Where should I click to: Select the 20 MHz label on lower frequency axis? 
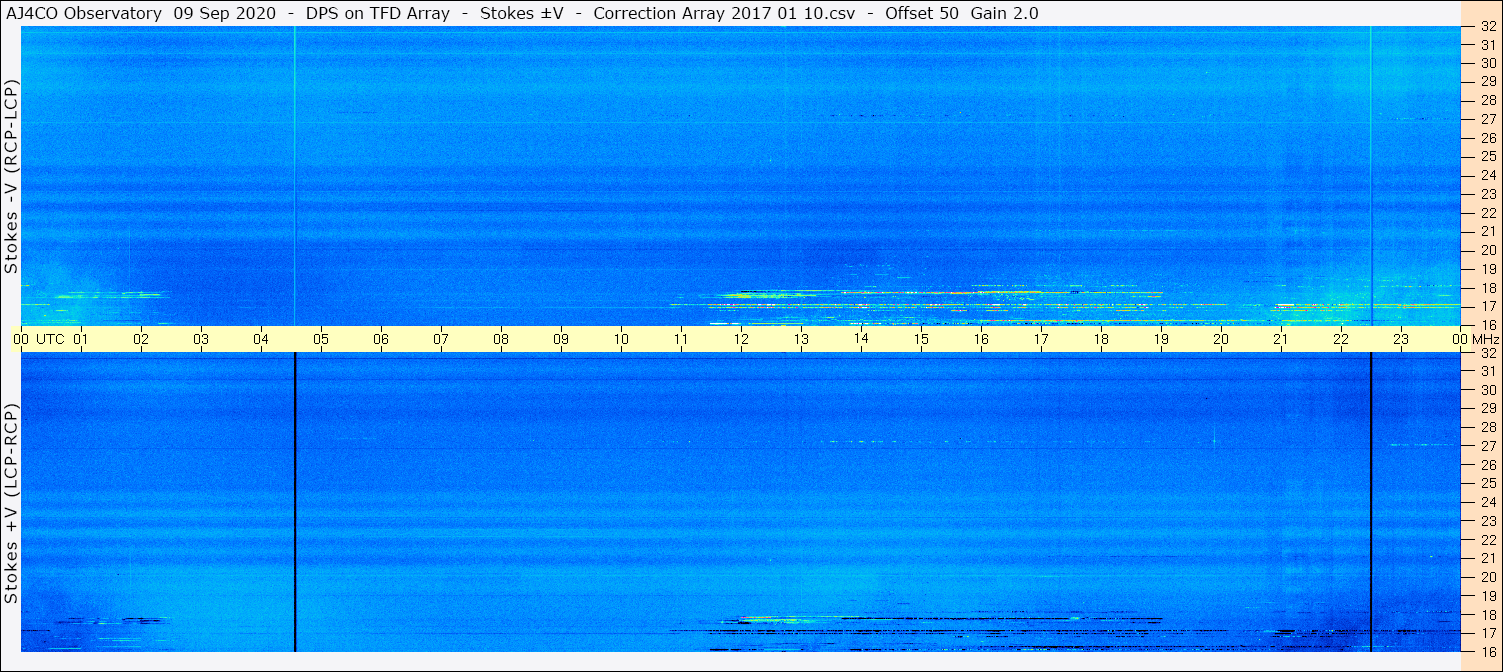1487,577
